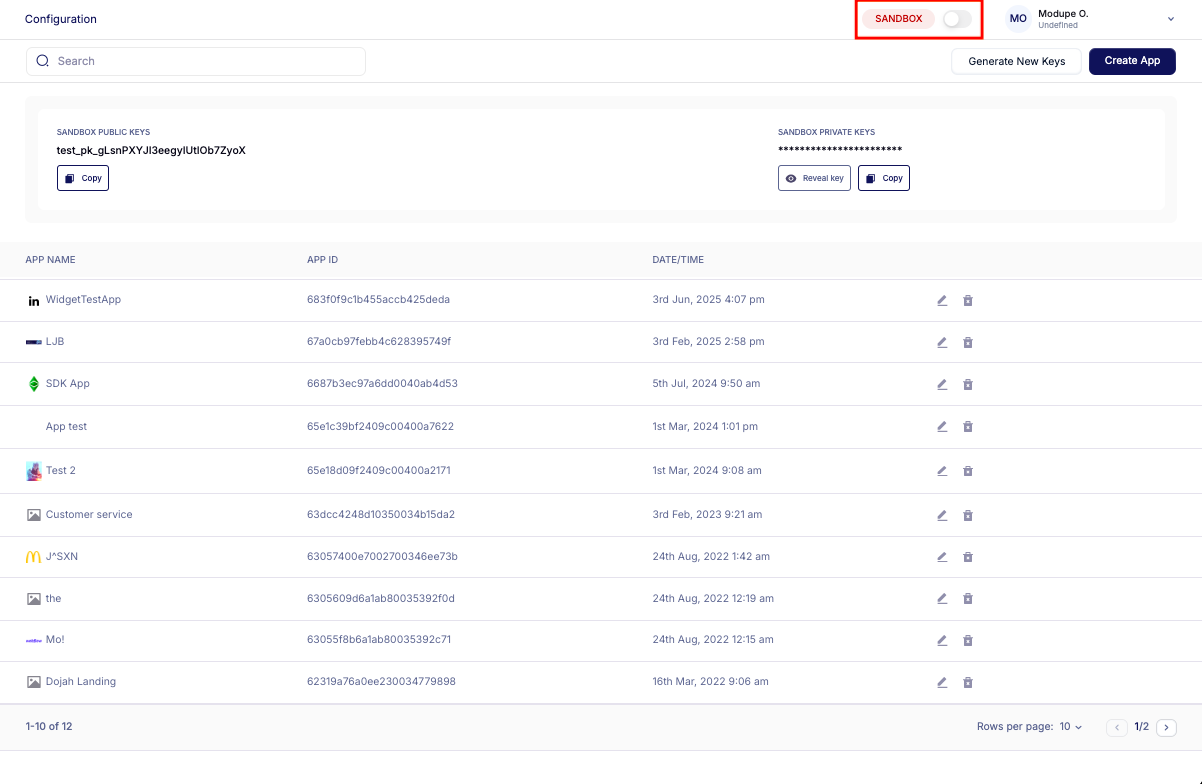
Task: Copy the sandbox public key
Action: pos(83,178)
